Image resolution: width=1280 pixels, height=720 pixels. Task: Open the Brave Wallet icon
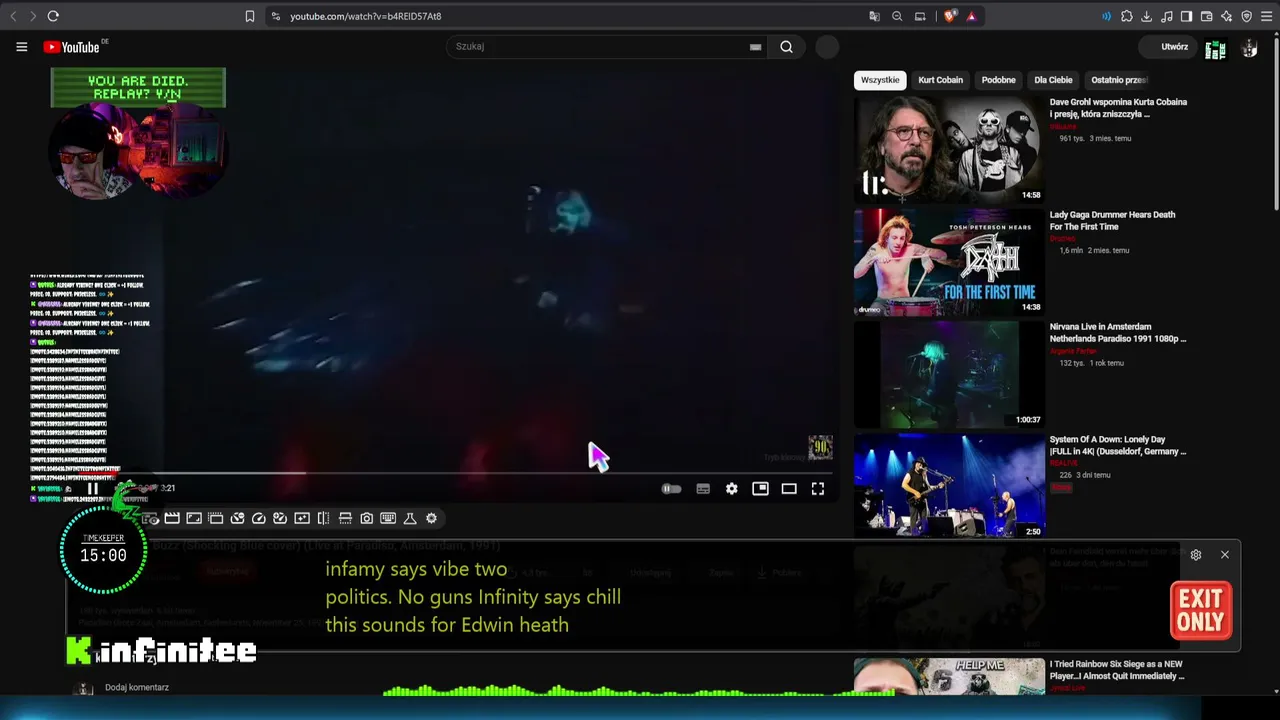tap(1206, 16)
